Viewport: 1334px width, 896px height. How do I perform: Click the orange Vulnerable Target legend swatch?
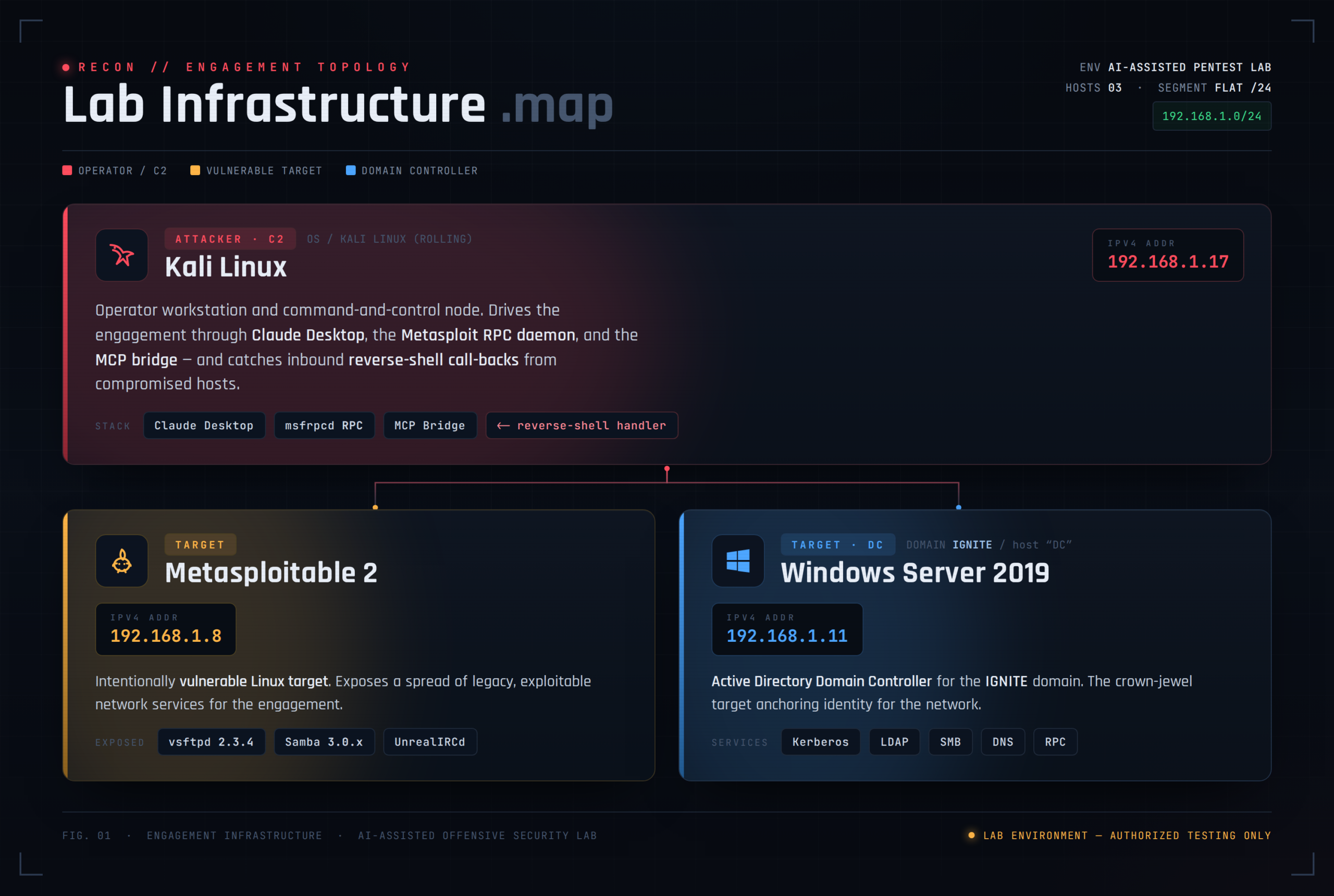[x=195, y=170]
